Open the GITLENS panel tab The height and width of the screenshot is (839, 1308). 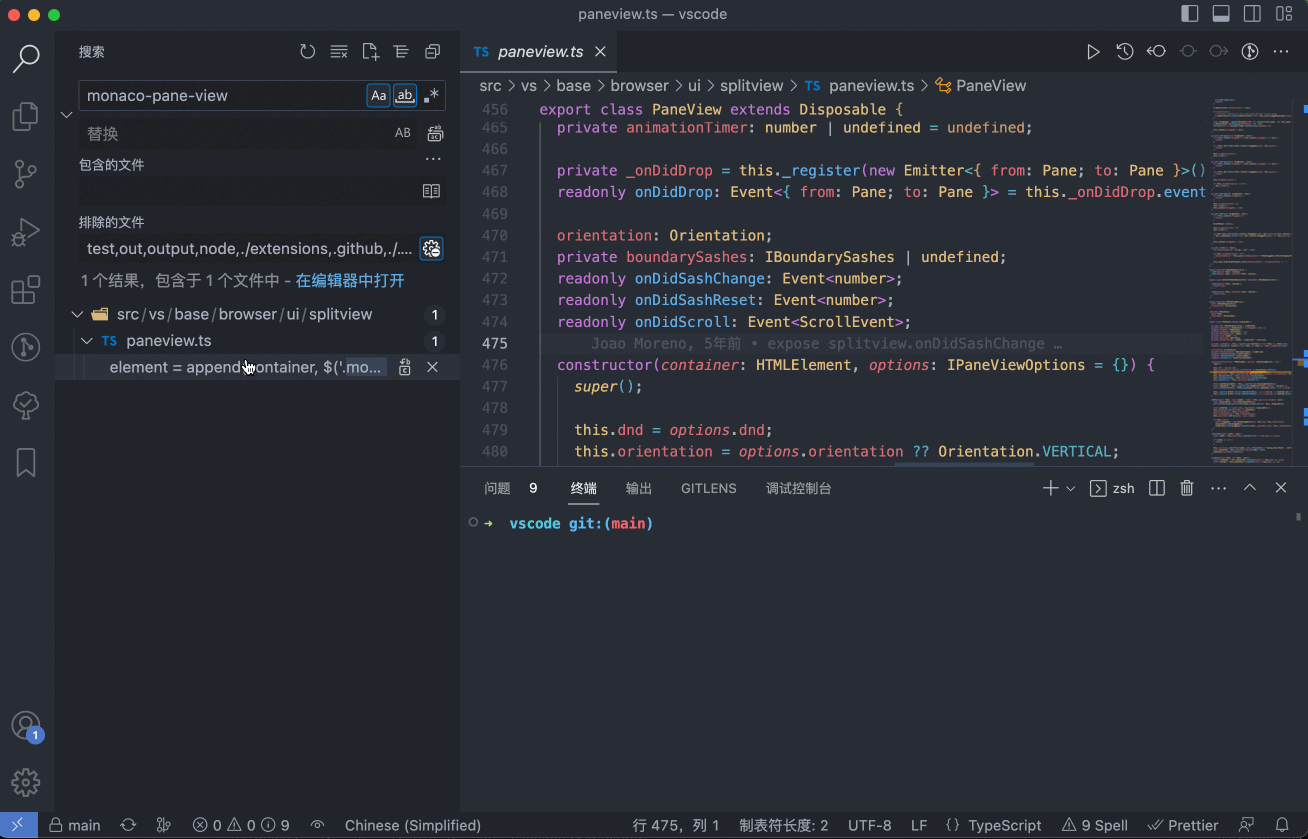(x=709, y=488)
